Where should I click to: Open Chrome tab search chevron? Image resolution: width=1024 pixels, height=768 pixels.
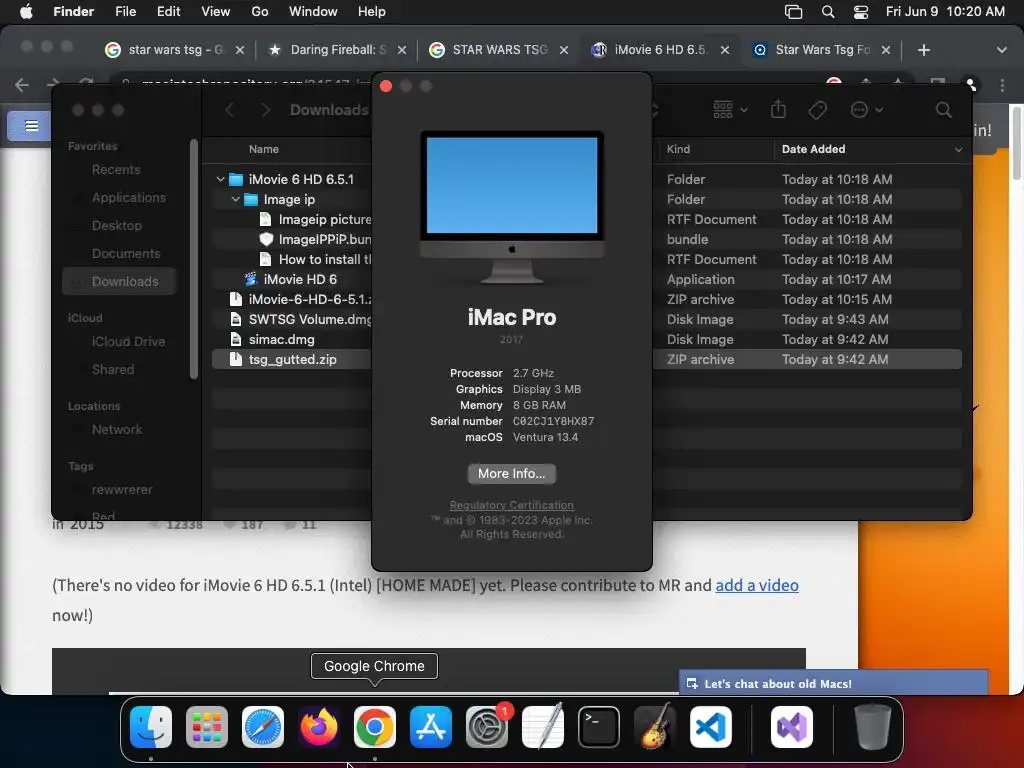point(1001,50)
